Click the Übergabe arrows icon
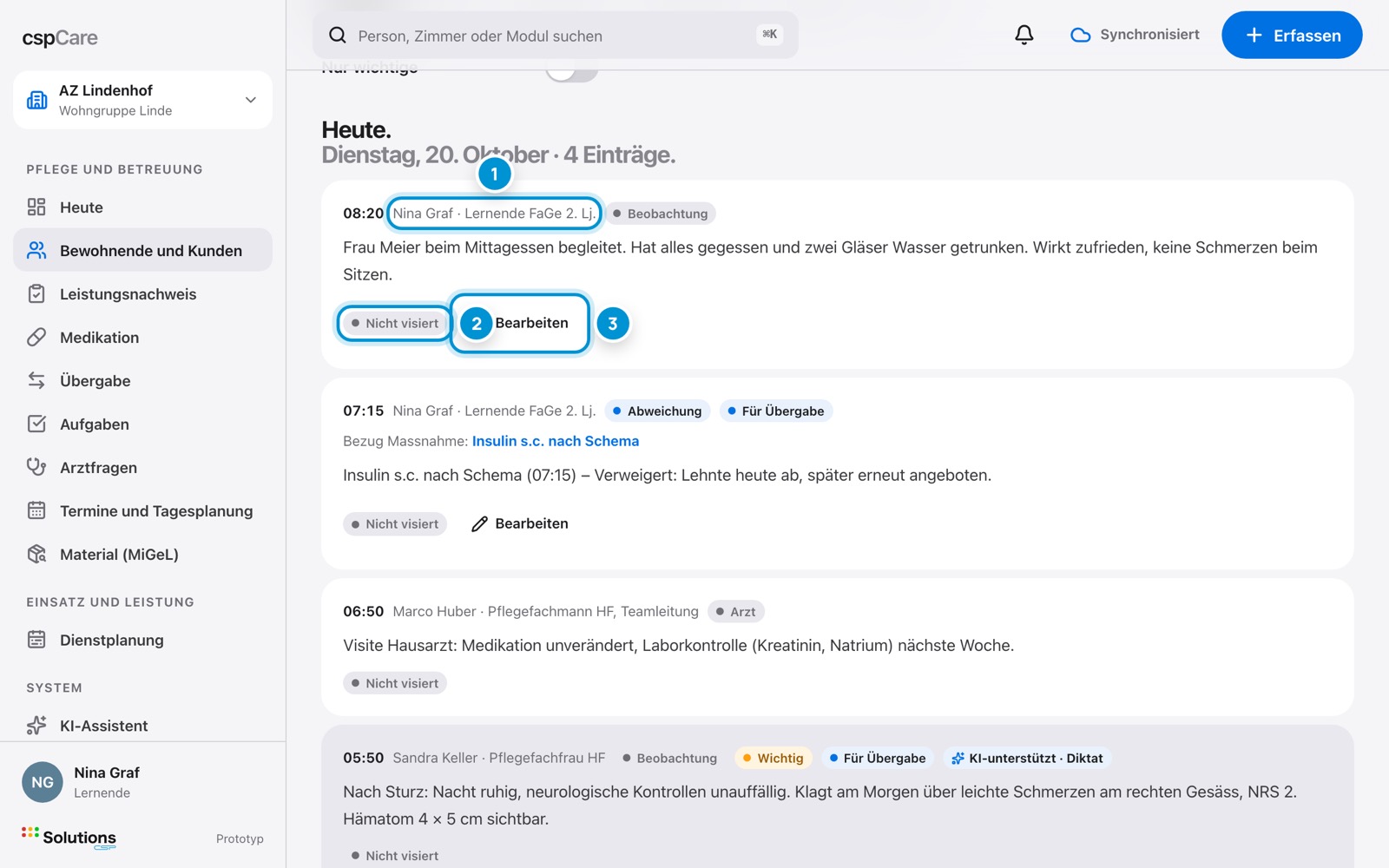The width and height of the screenshot is (1389, 868). (36, 381)
